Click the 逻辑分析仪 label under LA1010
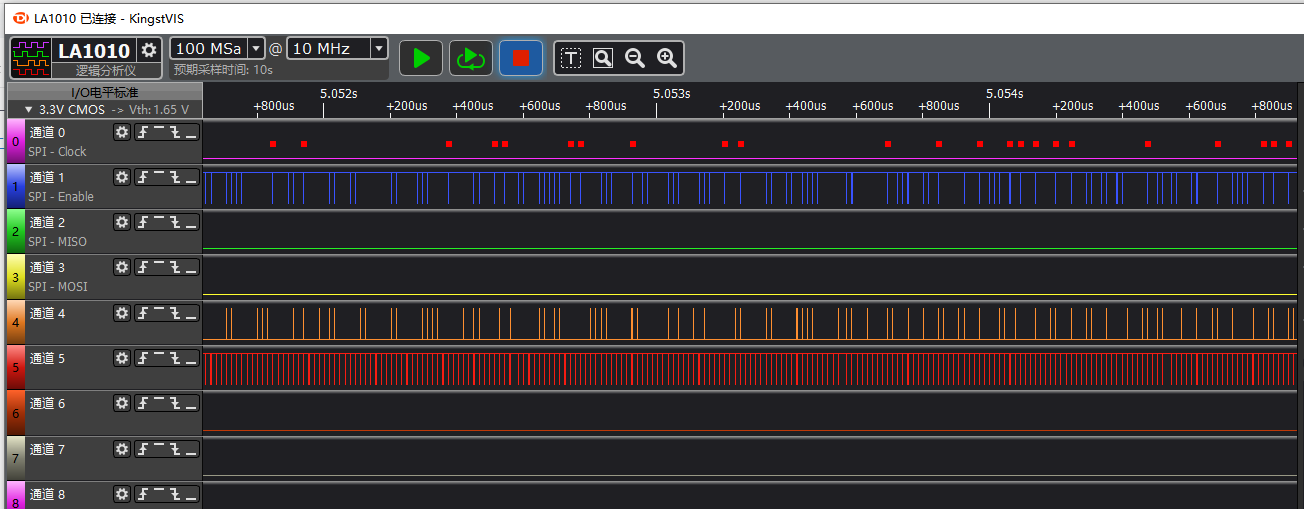Image resolution: width=1304 pixels, height=509 pixels. (x=105, y=71)
